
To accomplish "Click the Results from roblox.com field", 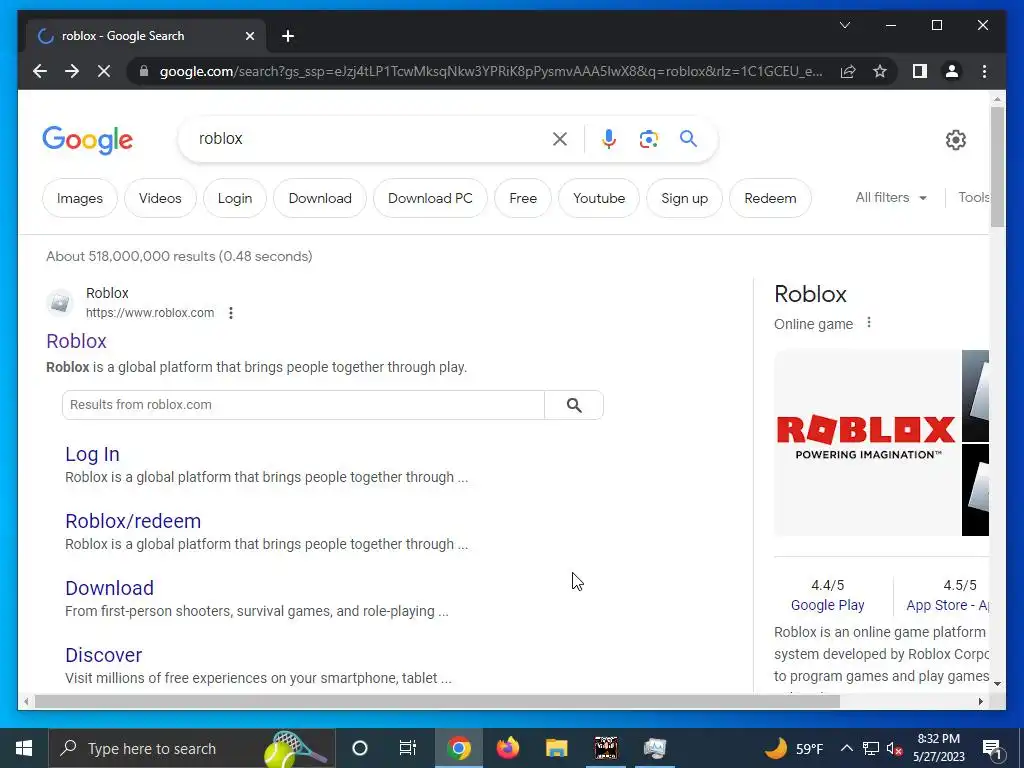I will pos(303,405).
